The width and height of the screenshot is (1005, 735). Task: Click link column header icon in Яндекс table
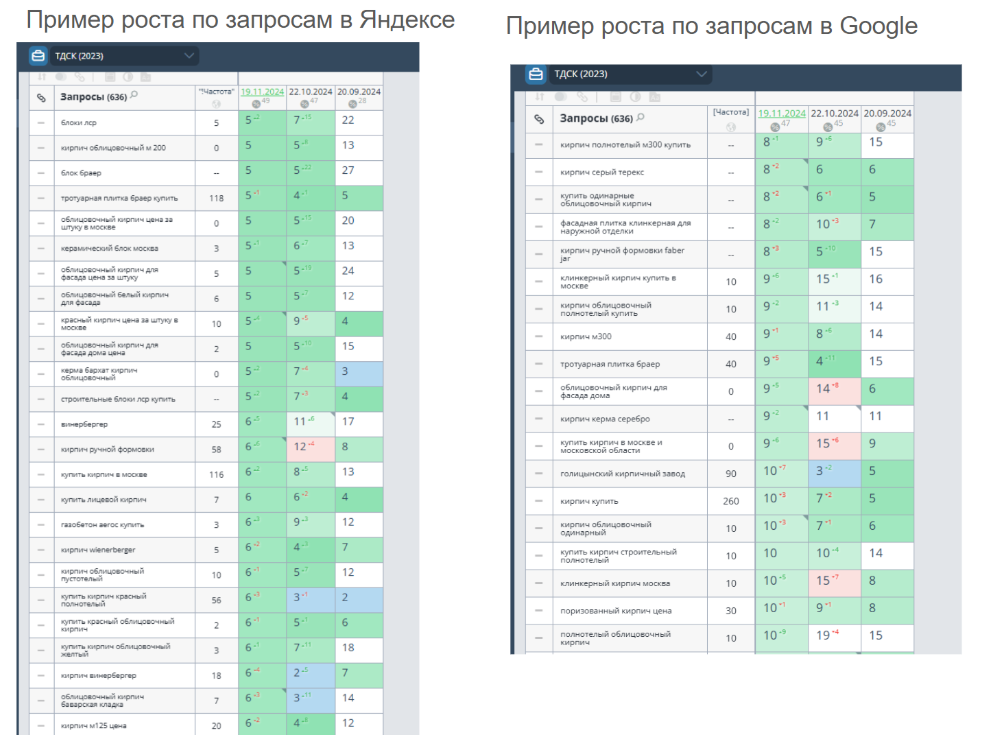pyautogui.click(x=42, y=98)
